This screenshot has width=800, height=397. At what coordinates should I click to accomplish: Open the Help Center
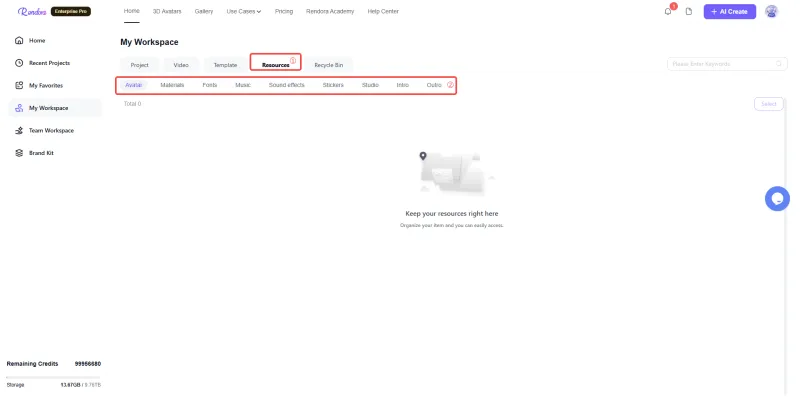(383, 11)
